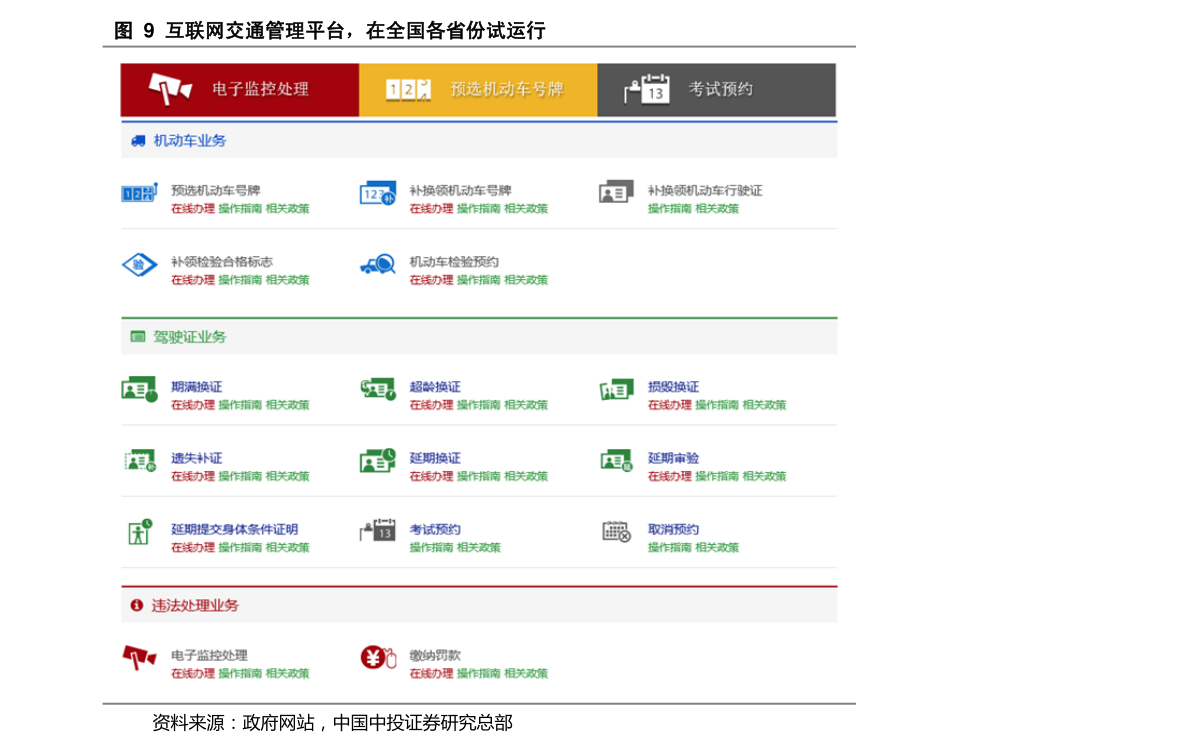
Task: Open the red 电子监控处理 banner tab
Action: 239,90
